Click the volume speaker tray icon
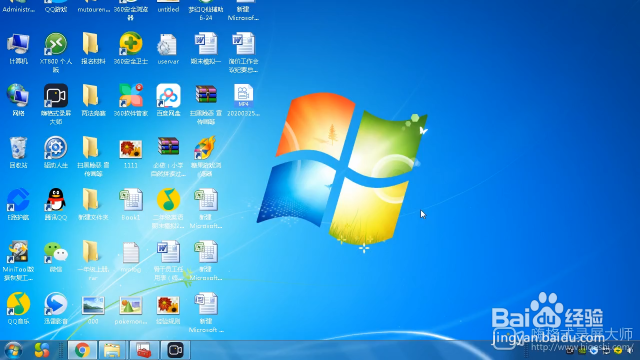 630,350
